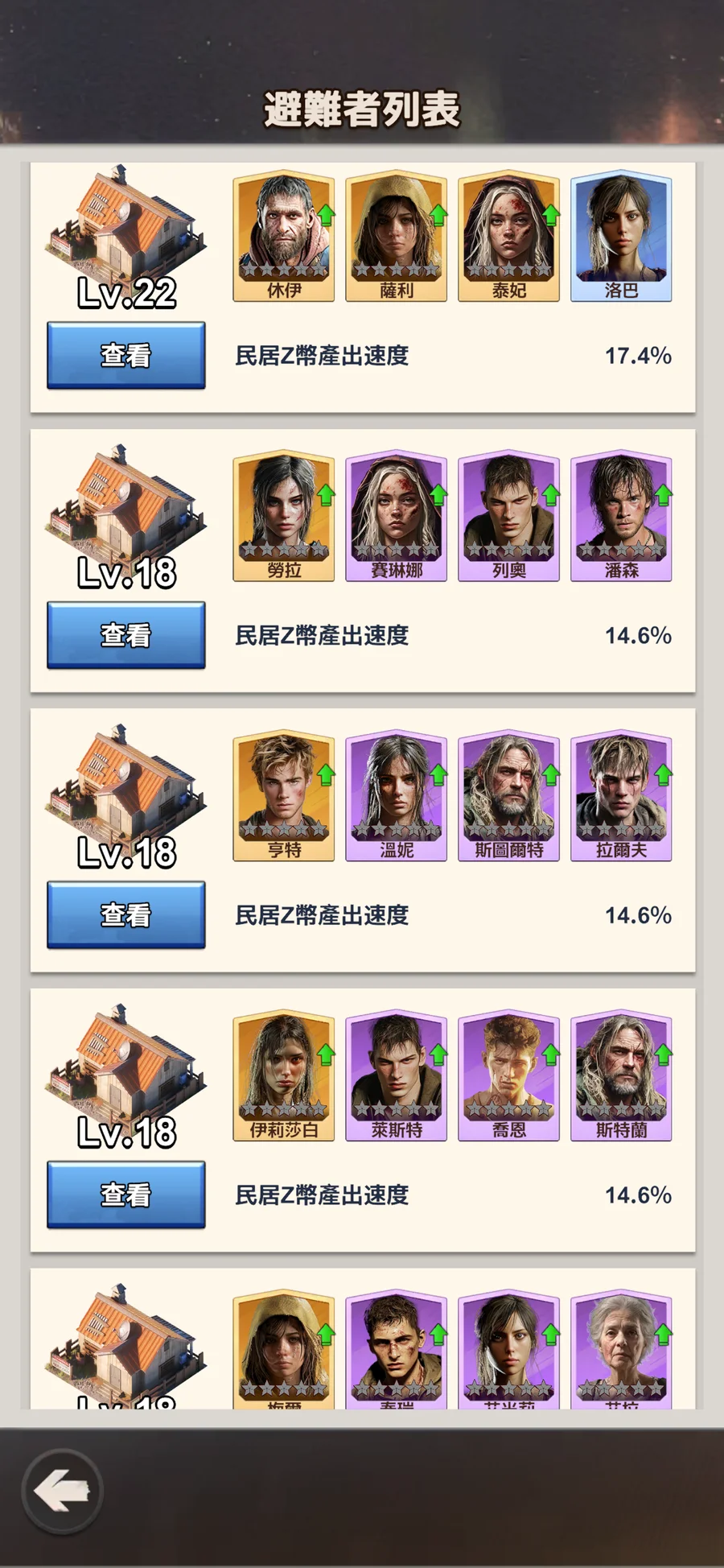The height and width of the screenshot is (1568, 724).
Task: Select survivor card 休伊
Action: [283, 236]
